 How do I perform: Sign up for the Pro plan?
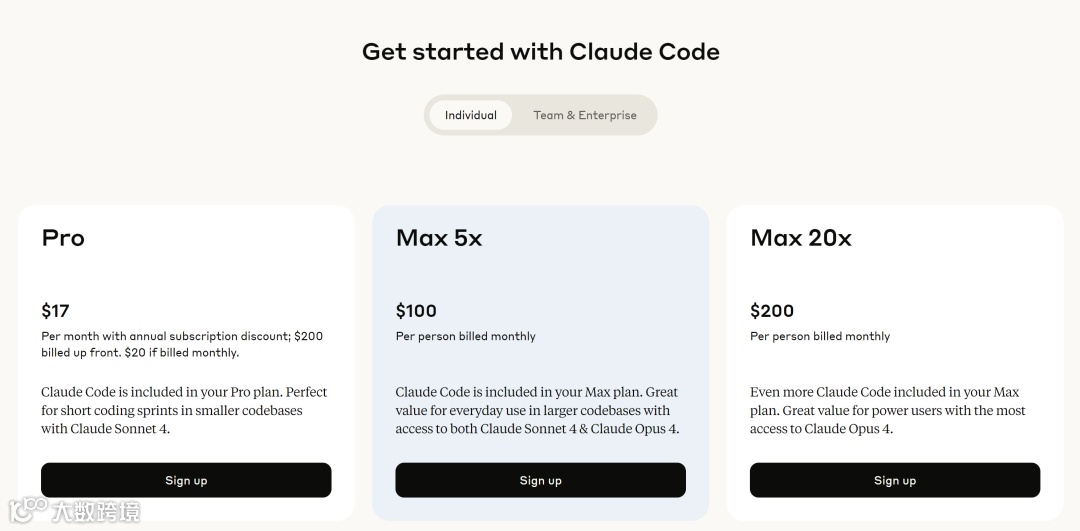coord(186,480)
